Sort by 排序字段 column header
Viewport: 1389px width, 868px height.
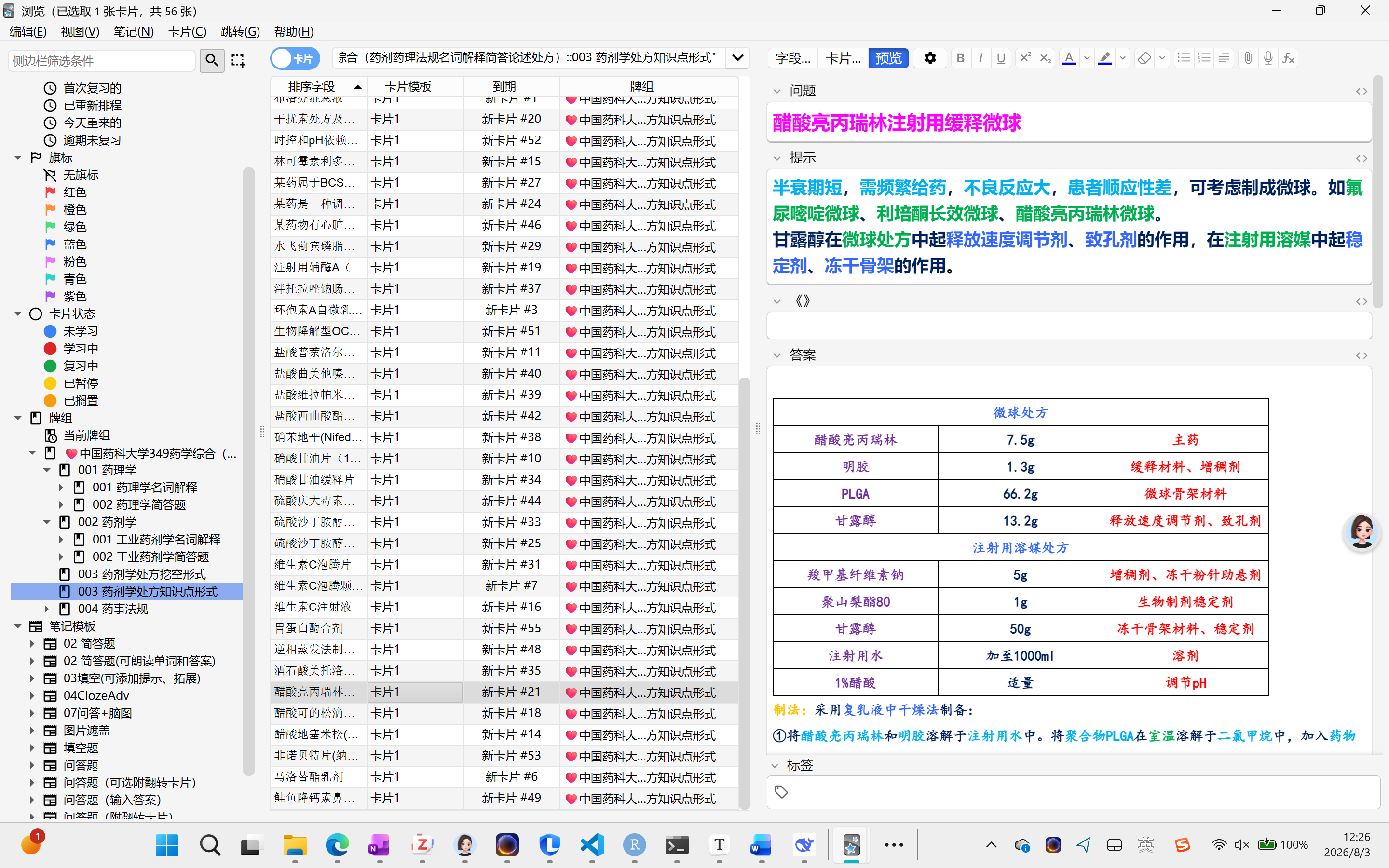[x=318, y=87]
